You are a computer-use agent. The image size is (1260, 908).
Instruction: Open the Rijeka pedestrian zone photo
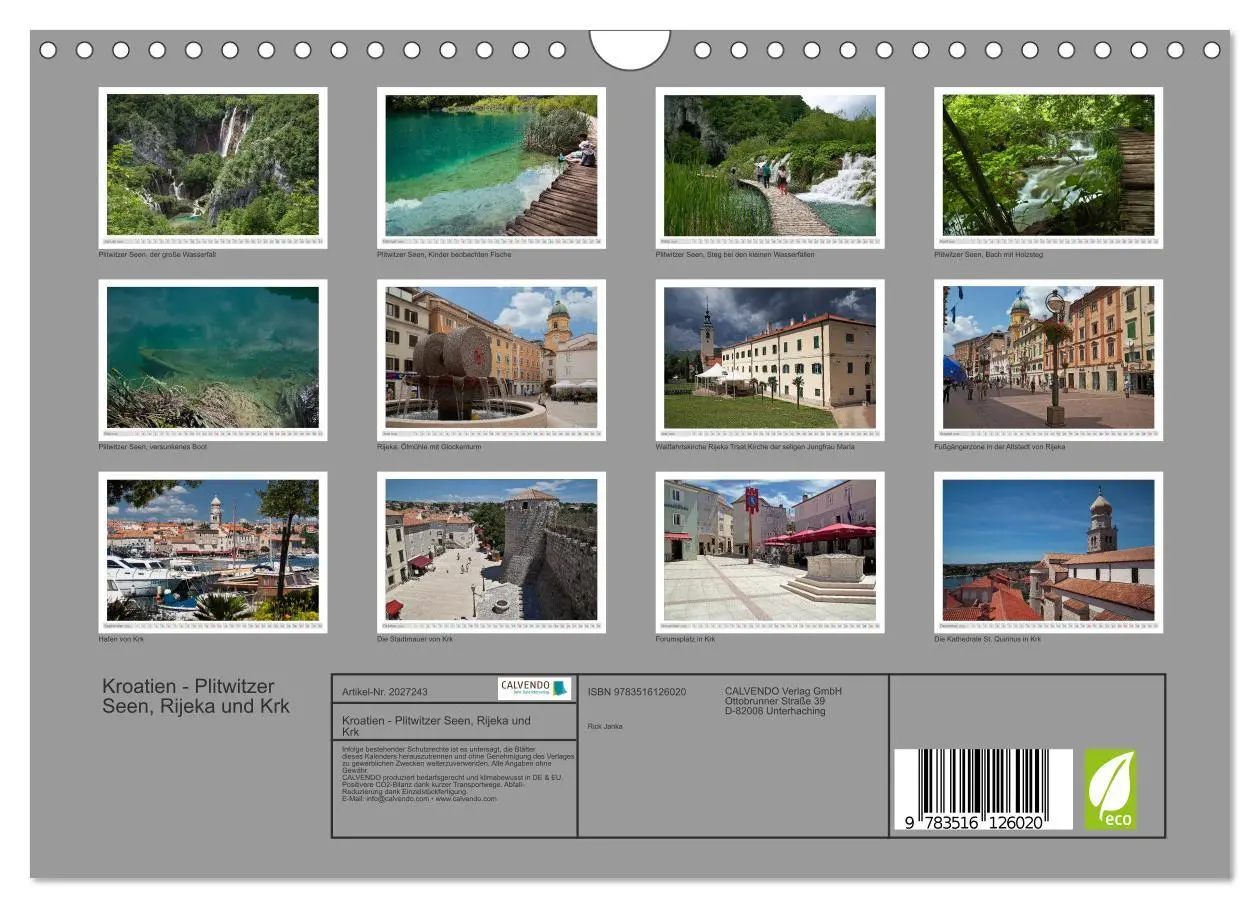pyautogui.click(x=1048, y=358)
